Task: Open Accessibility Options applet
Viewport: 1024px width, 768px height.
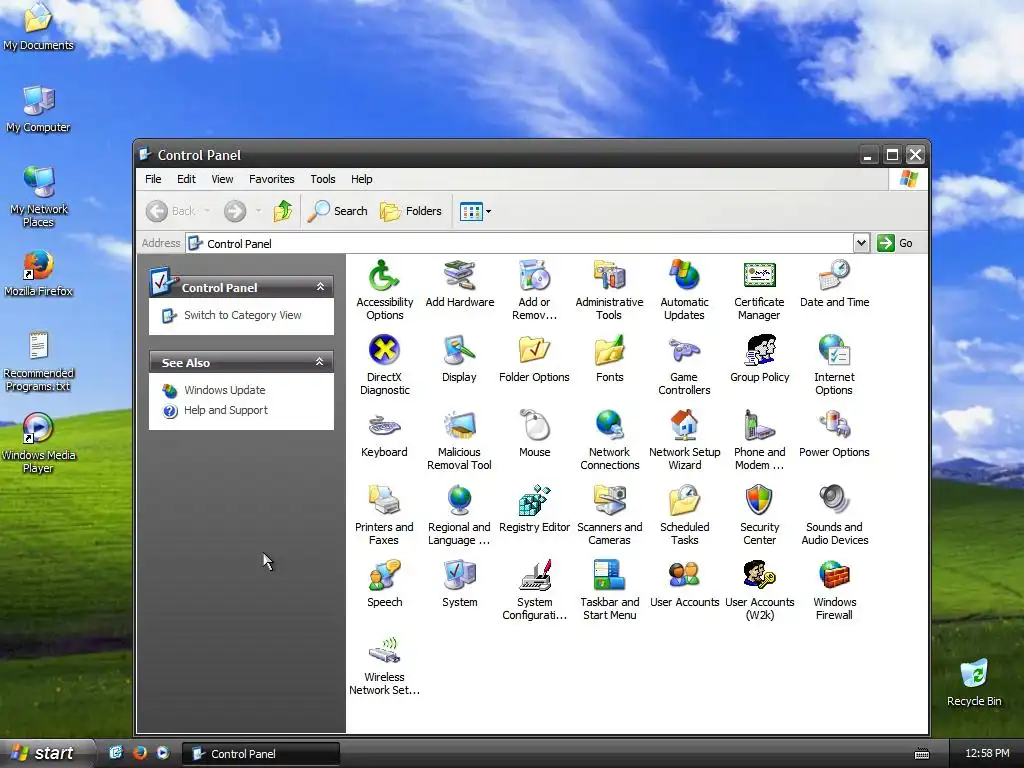Action: (384, 290)
